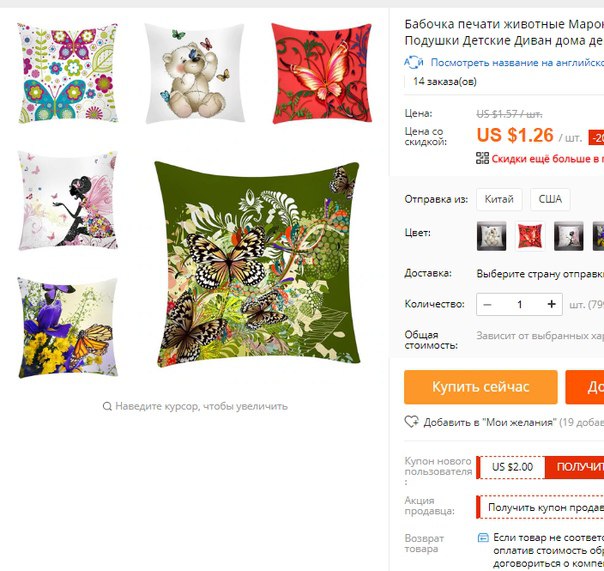Open the Выберите страну отправки delivery selector
The height and width of the screenshot is (571, 604).
pos(540,274)
